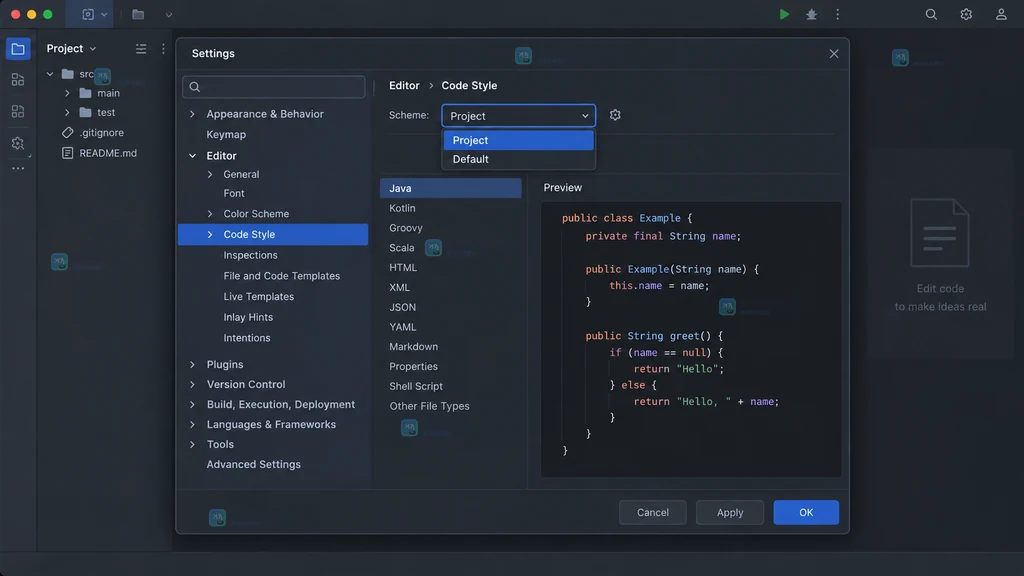The height and width of the screenshot is (576, 1024).
Task: Select Java code style
Action: 451,188
